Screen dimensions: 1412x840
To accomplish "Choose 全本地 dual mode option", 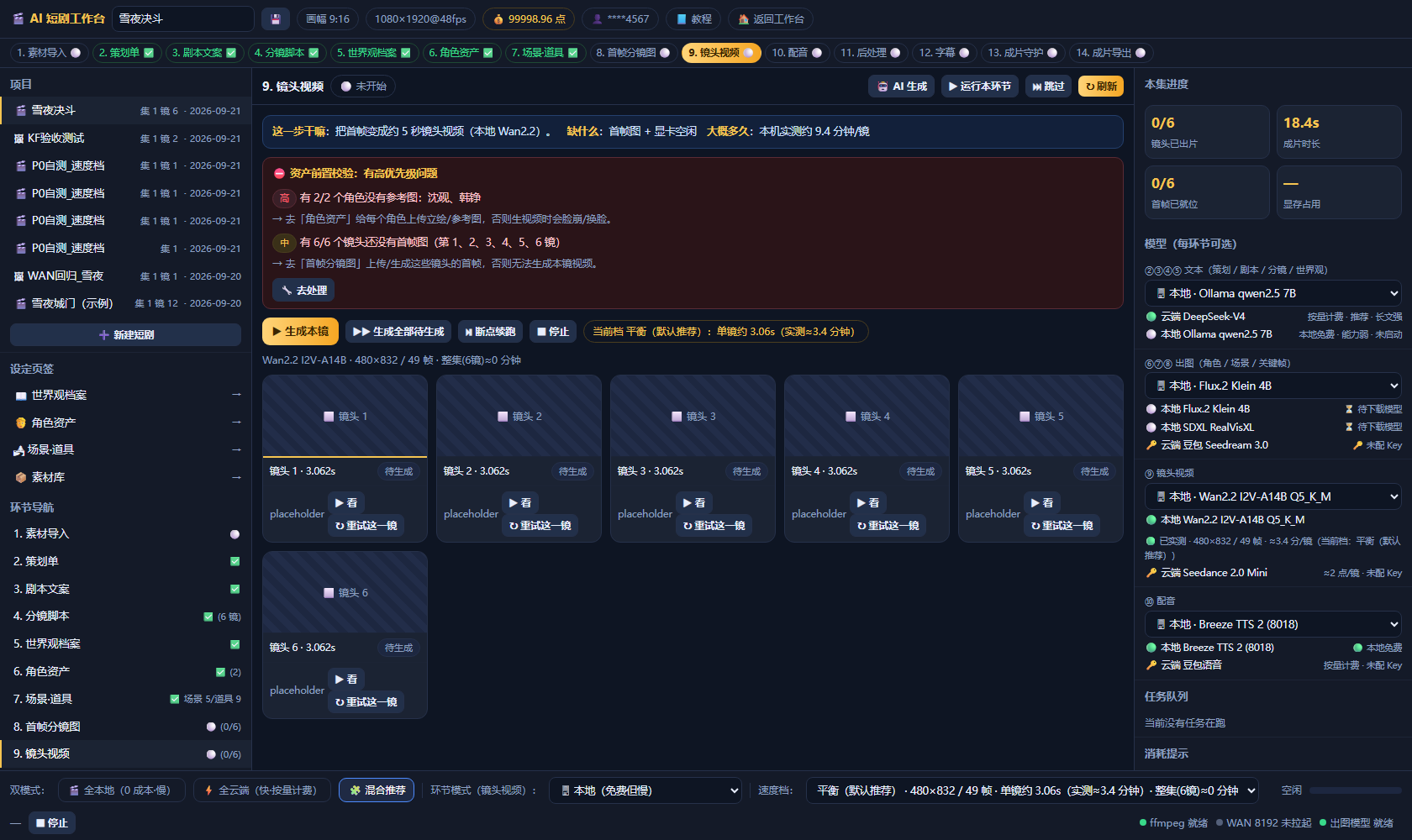I will coord(122,790).
